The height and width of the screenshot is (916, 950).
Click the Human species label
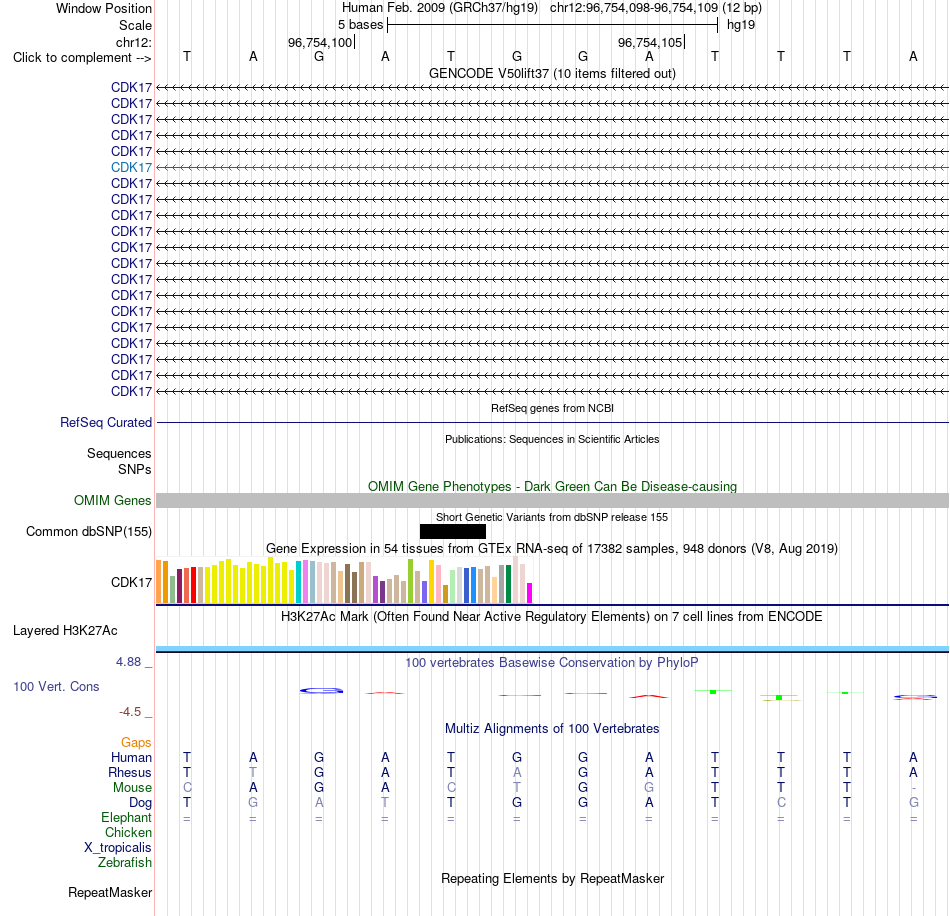[x=131, y=757]
